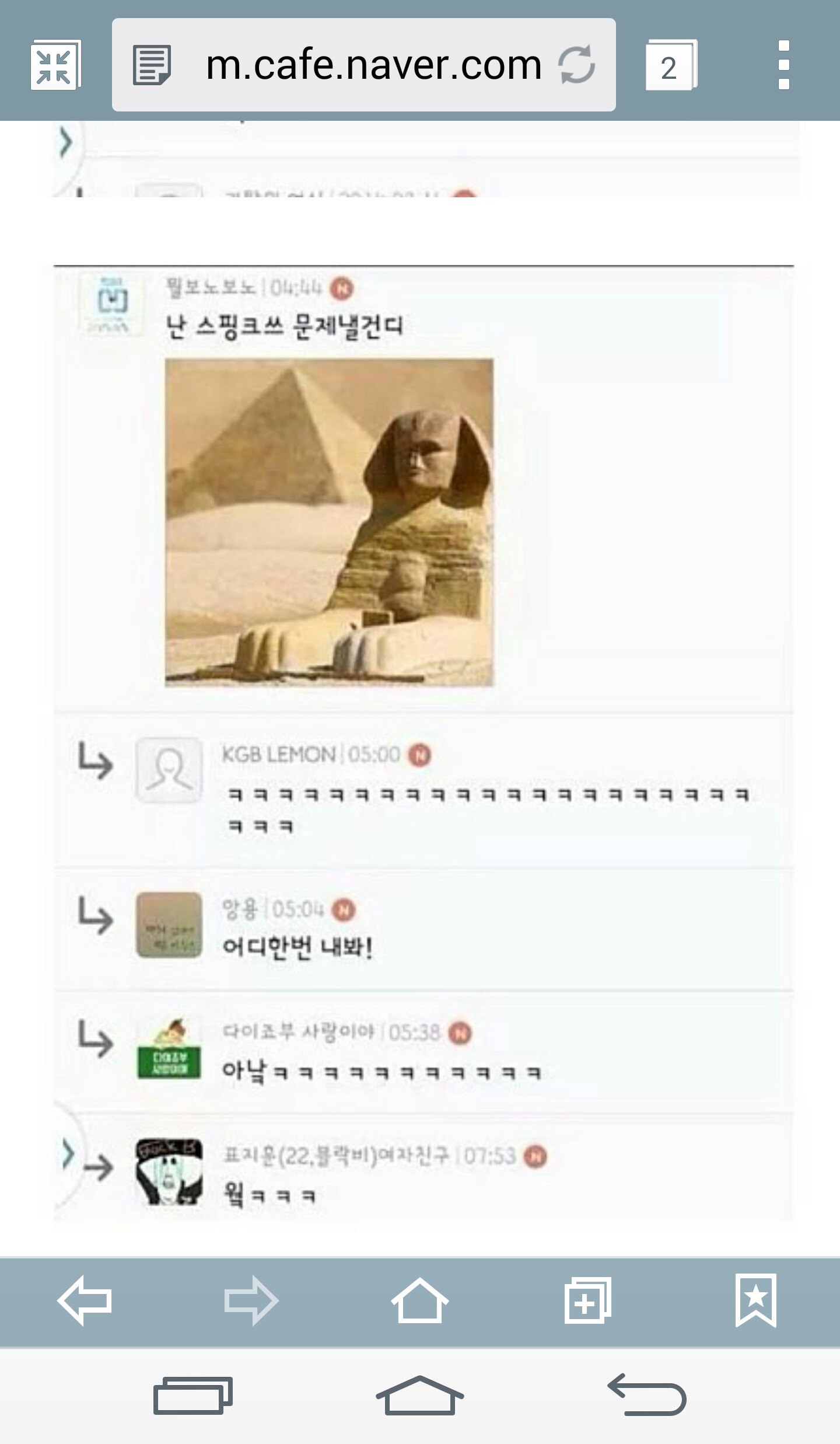Open the tab switcher showing 2 tabs
This screenshot has width=840, height=1444.
pos(671,65)
